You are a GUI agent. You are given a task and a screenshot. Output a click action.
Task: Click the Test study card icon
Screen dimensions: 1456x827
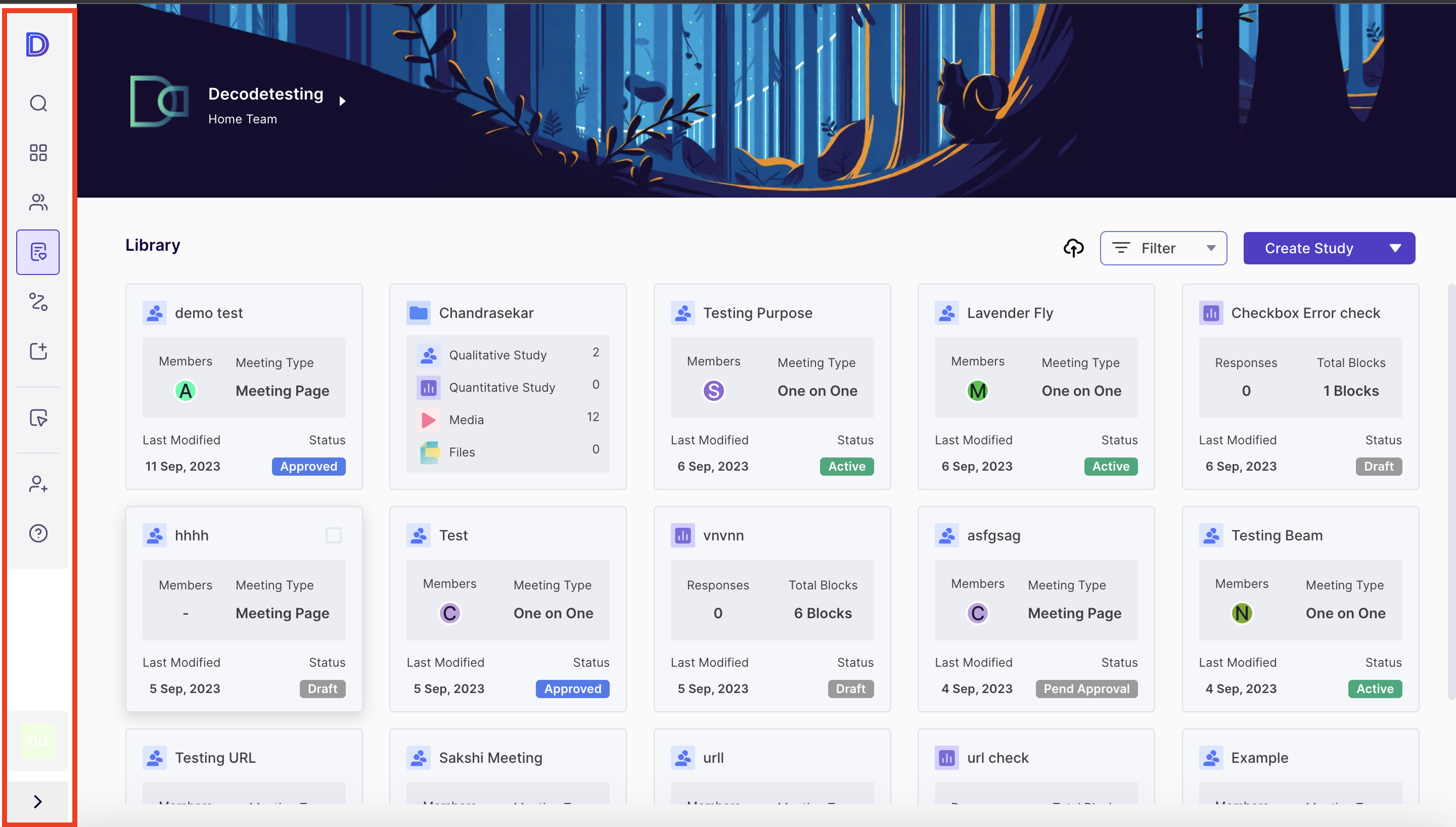pos(419,535)
